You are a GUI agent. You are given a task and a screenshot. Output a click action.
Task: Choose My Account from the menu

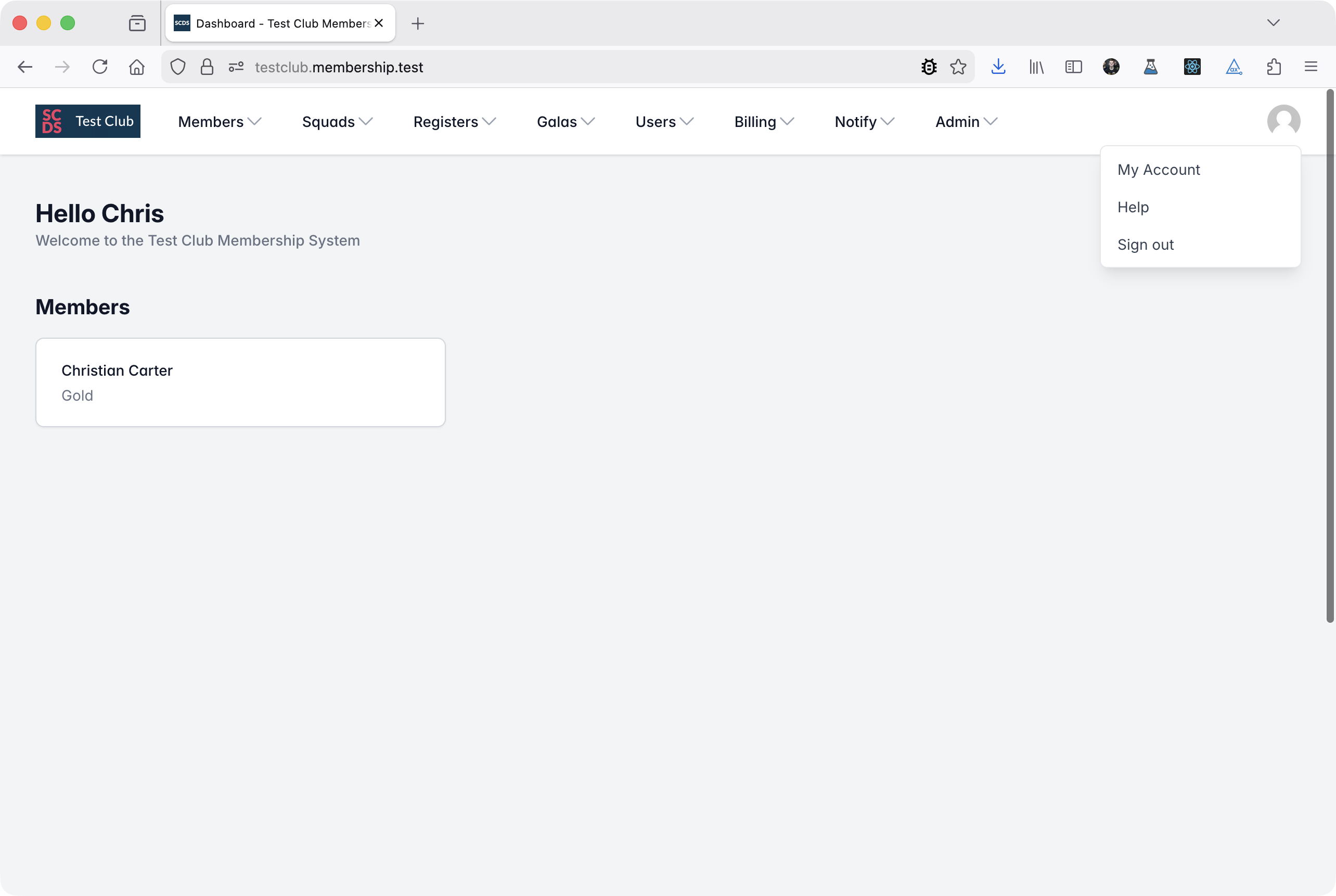1158,169
